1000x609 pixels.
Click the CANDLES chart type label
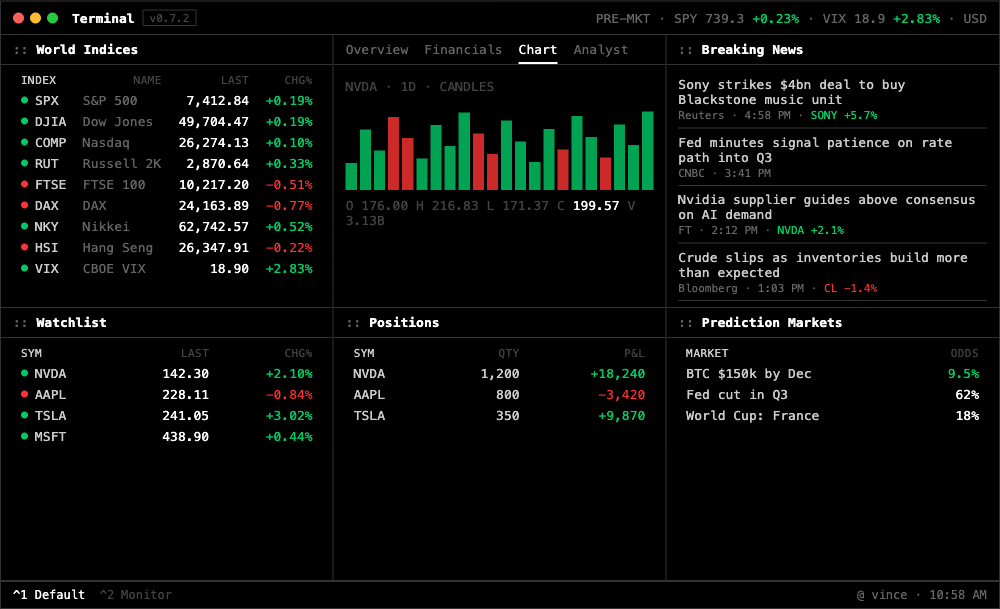[x=466, y=87]
